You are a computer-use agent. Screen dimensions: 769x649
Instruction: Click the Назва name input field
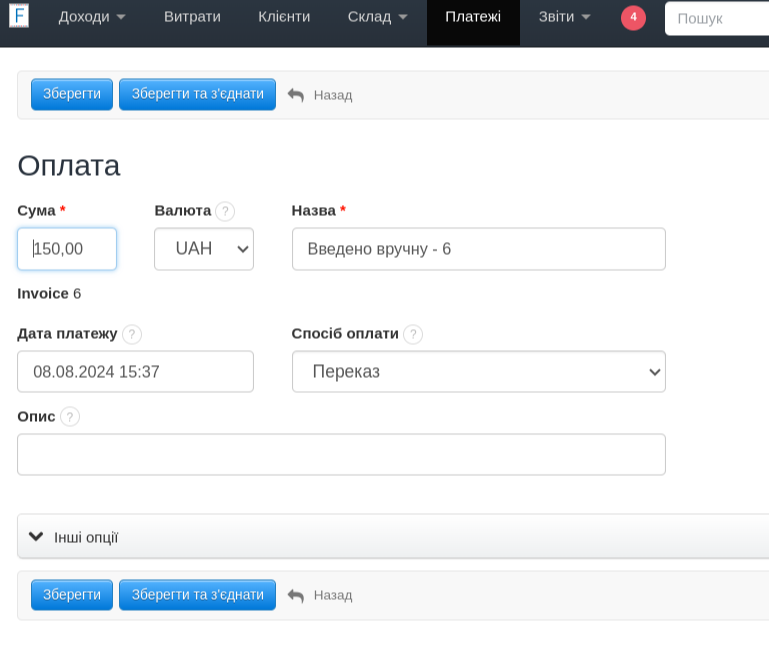[x=478, y=249]
